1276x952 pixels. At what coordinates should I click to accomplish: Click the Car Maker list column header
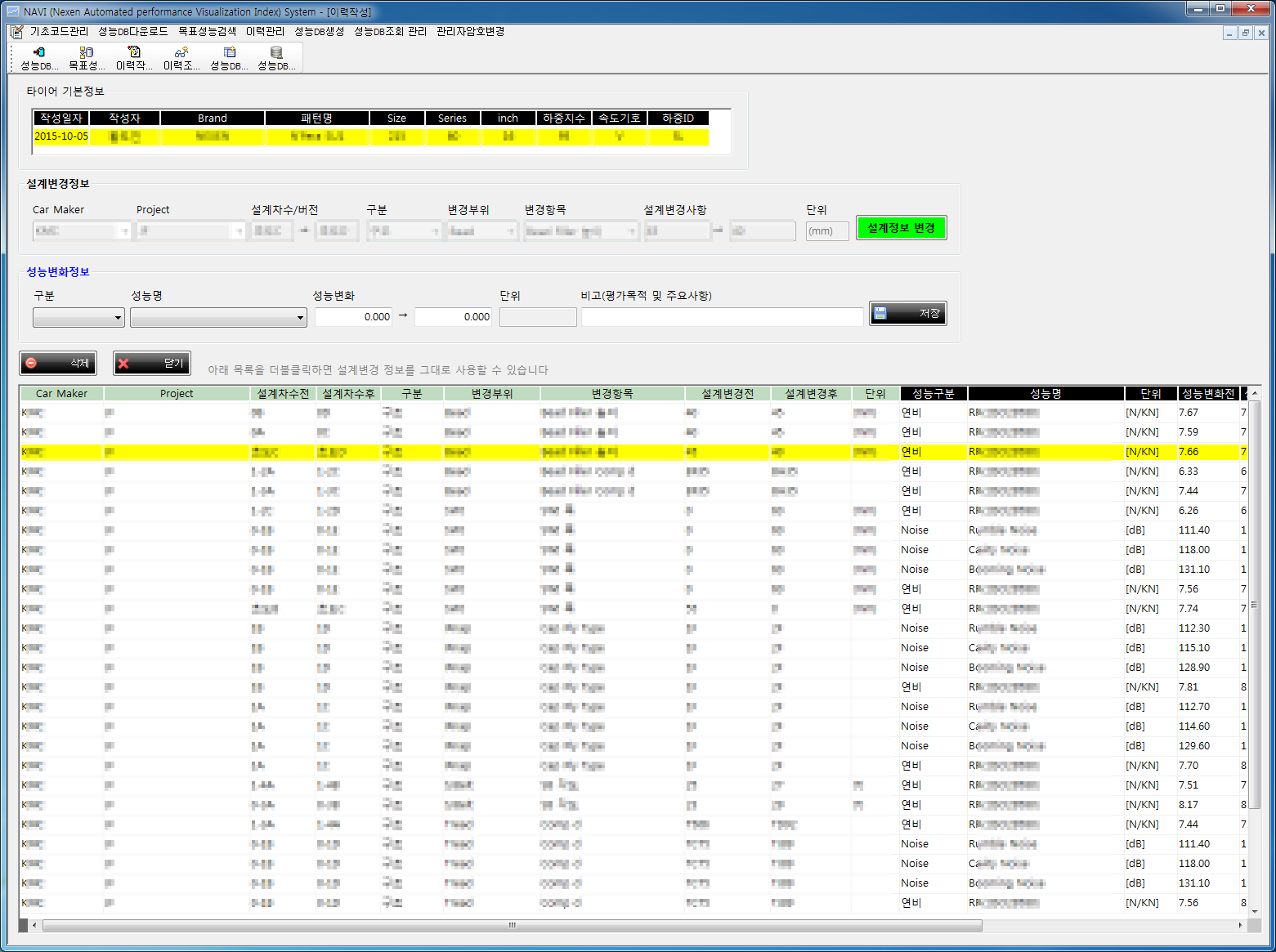pos(61,394)
